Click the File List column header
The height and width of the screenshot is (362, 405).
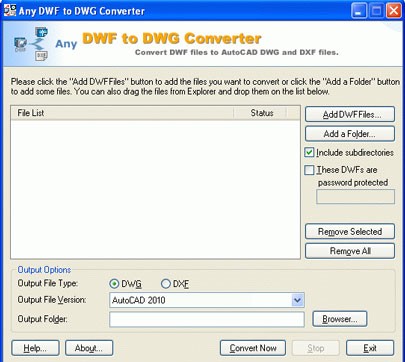point(122,113)
